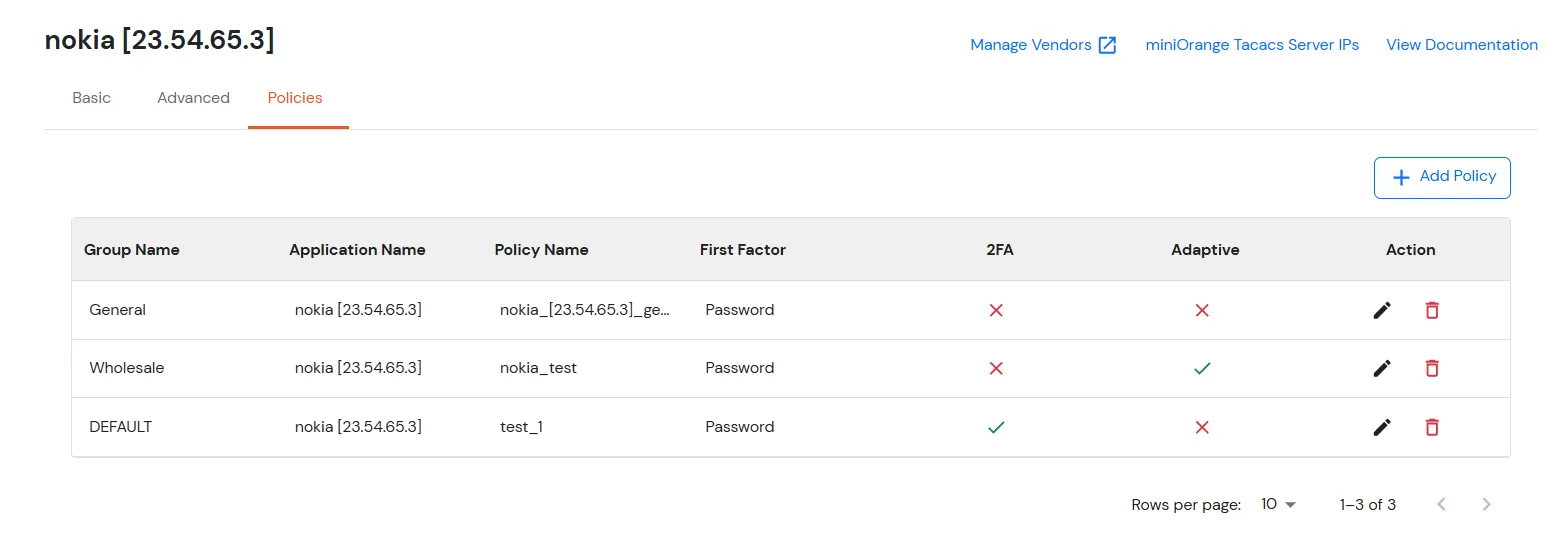
Task: Click Password in the DEFAULT row
Action: pyautogui.click(x=739, y=427)
